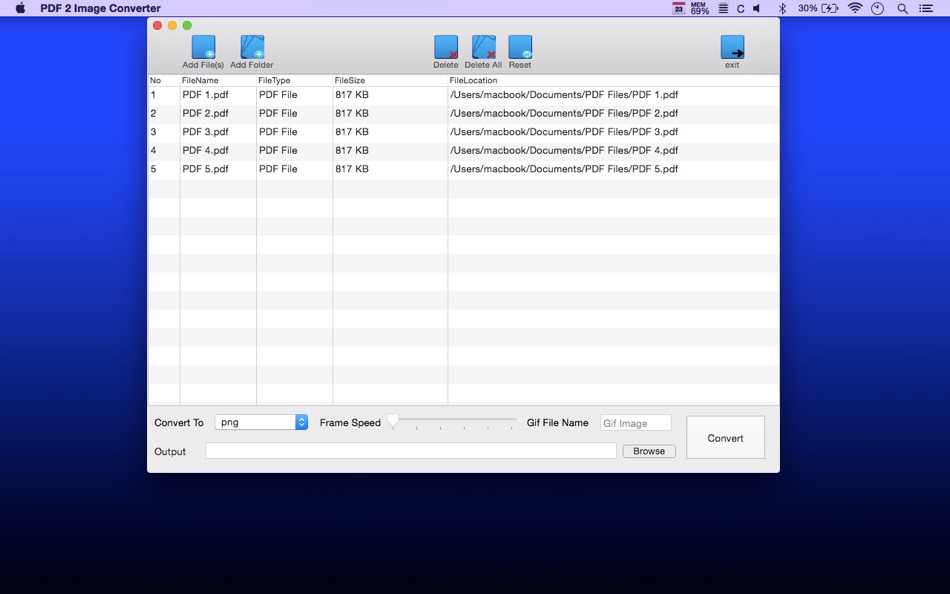
Task: Open the Apple menu
Action: [x=20, y=8]
